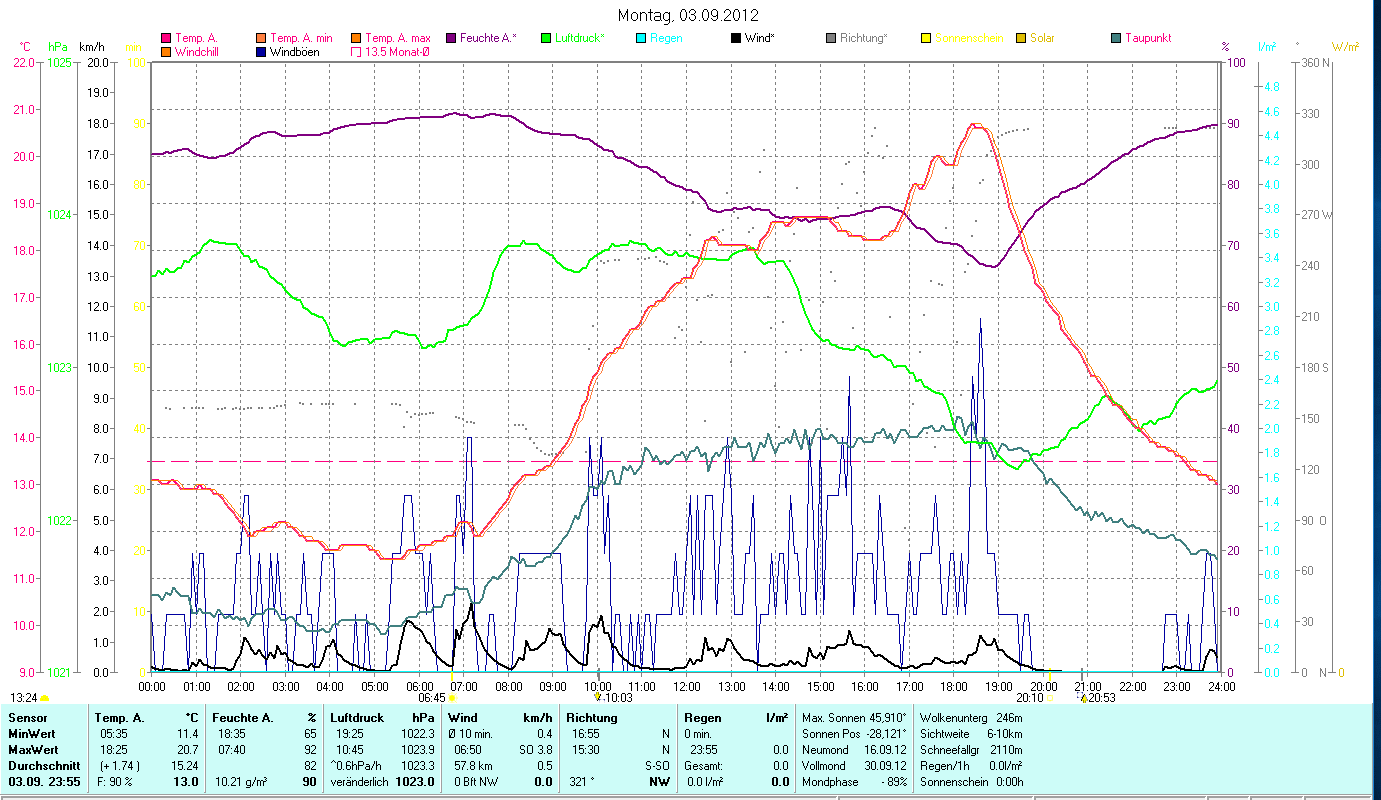Click the F: 90 % value

(x=114, y=781)
